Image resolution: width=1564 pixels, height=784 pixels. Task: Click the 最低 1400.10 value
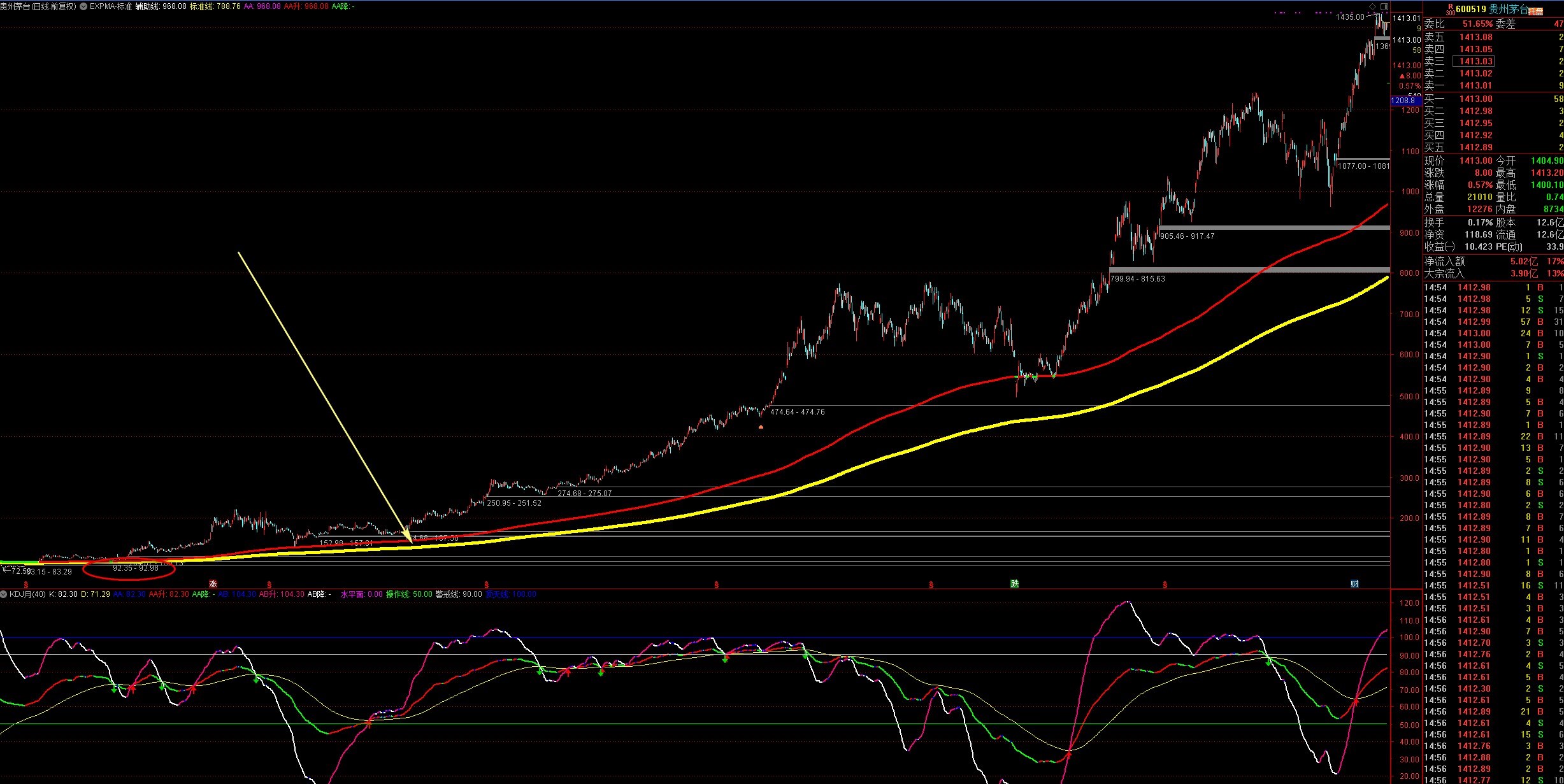click(1547, 185)
